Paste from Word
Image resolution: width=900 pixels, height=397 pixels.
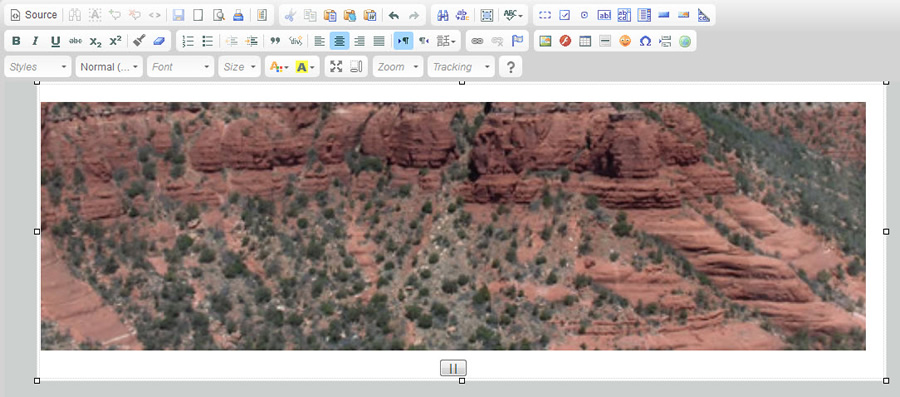(370, 15)
